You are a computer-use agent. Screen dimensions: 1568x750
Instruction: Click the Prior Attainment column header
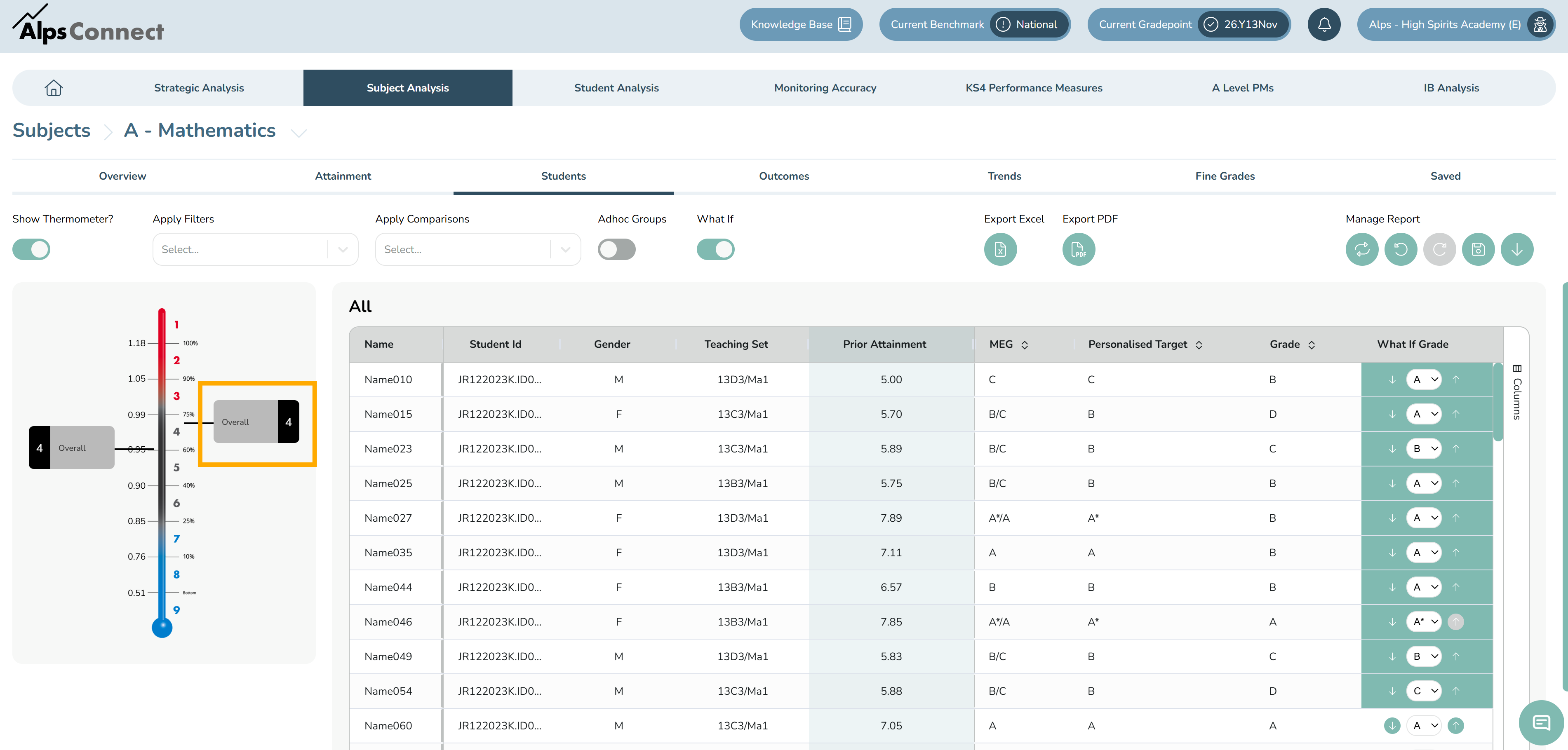pos(891,345)
